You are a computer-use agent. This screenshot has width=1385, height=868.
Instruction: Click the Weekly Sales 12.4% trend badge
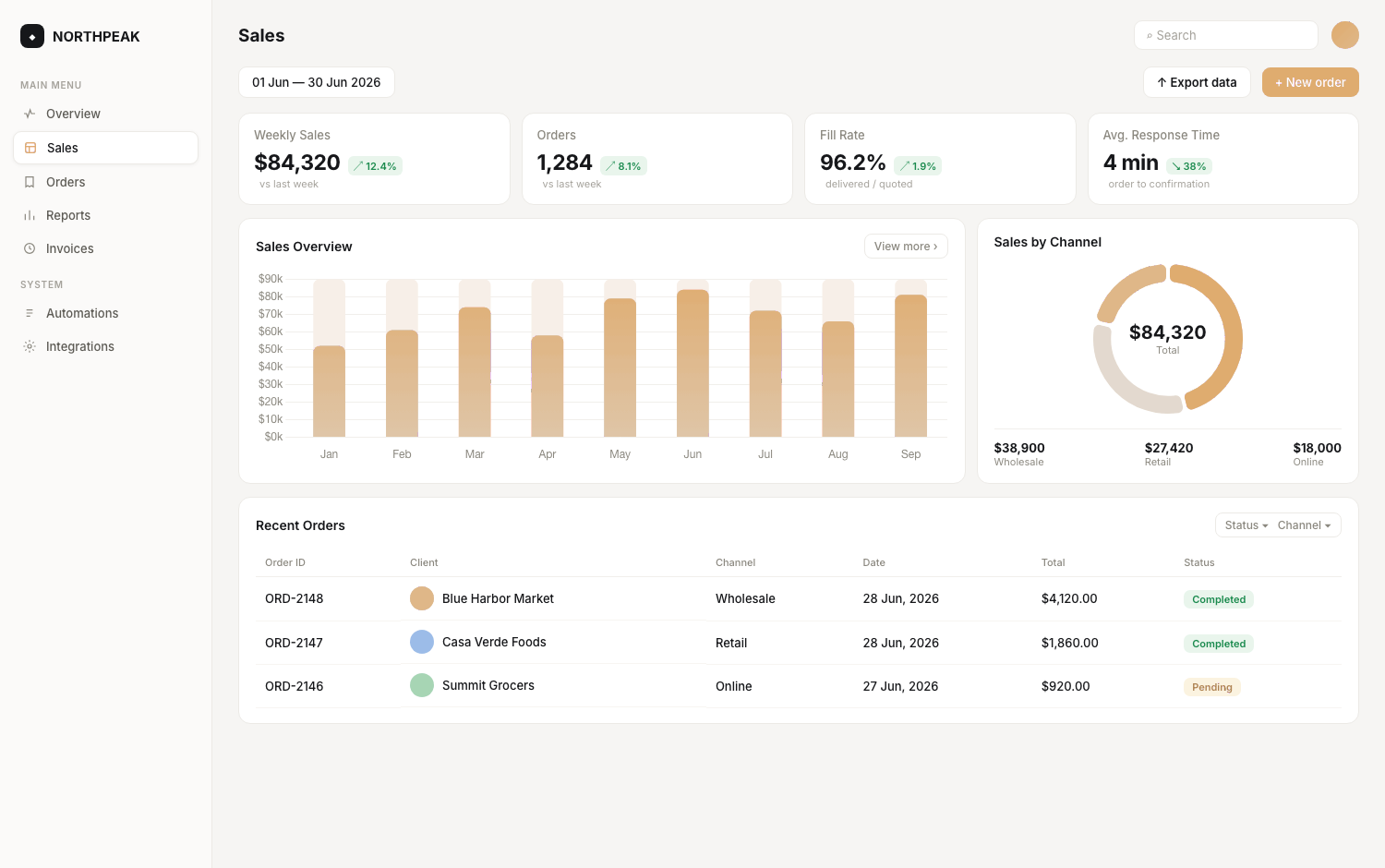pos(375,166)
